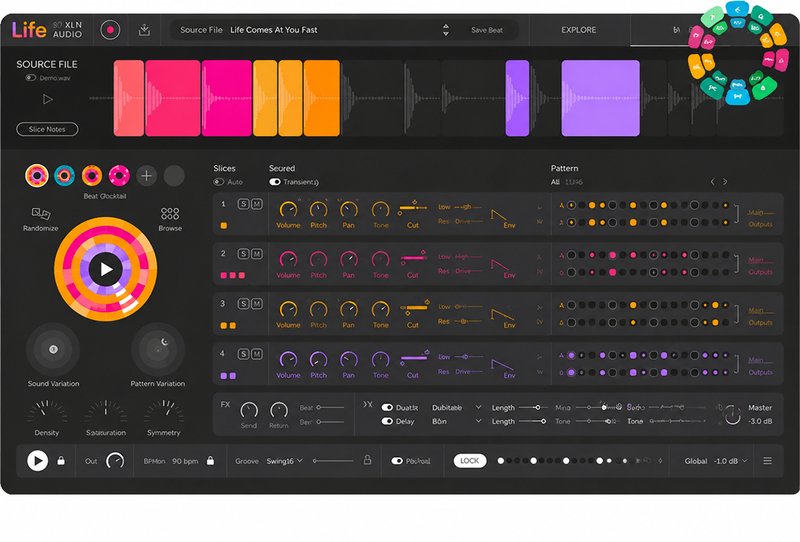Click the Life Comes At You Fast source name
Image resolution: width=800 pixels, height=542 pixels.
tap(273, 30)
